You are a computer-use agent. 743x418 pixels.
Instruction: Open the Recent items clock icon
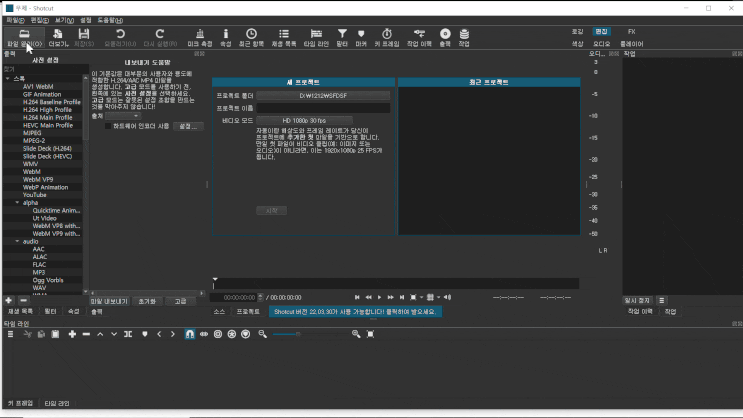tap(251, 37)
